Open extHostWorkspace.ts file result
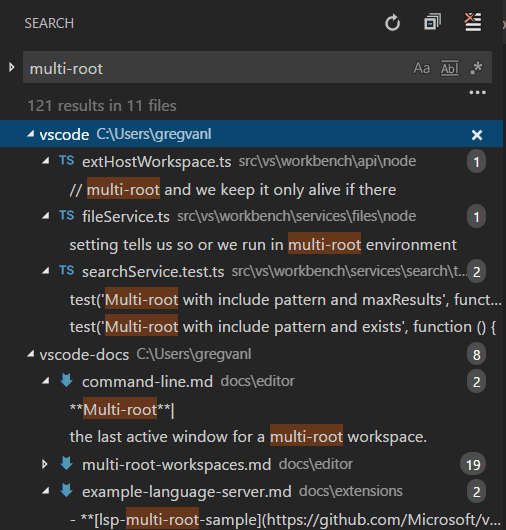The height and width of the screenshot is (530, 506). (156, 162)
